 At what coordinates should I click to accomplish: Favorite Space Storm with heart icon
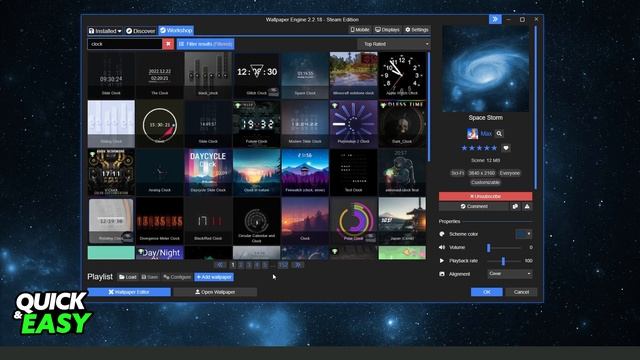(506, 148)
